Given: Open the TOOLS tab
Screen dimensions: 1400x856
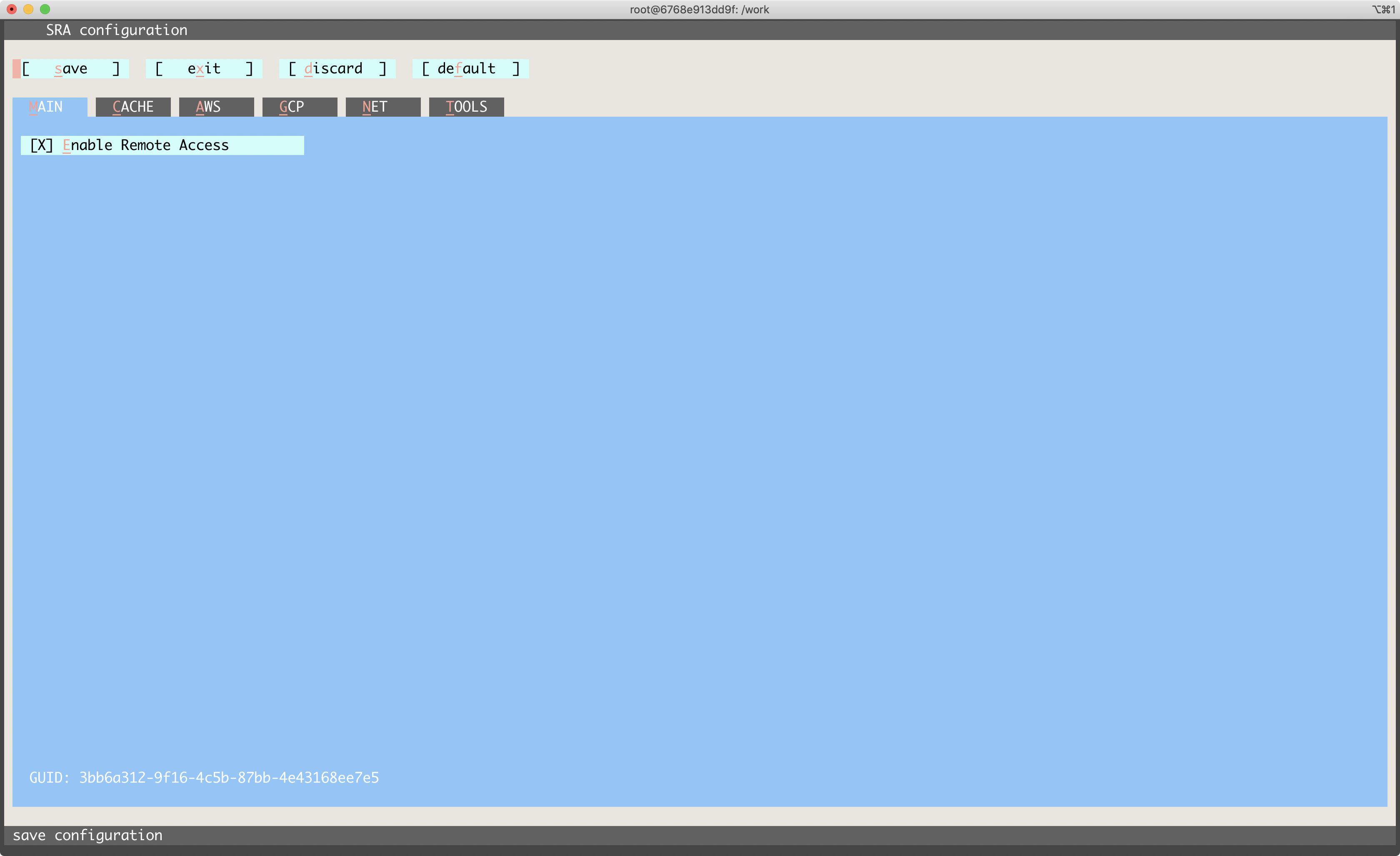Looking at the screenshot, I should (466, 107).
